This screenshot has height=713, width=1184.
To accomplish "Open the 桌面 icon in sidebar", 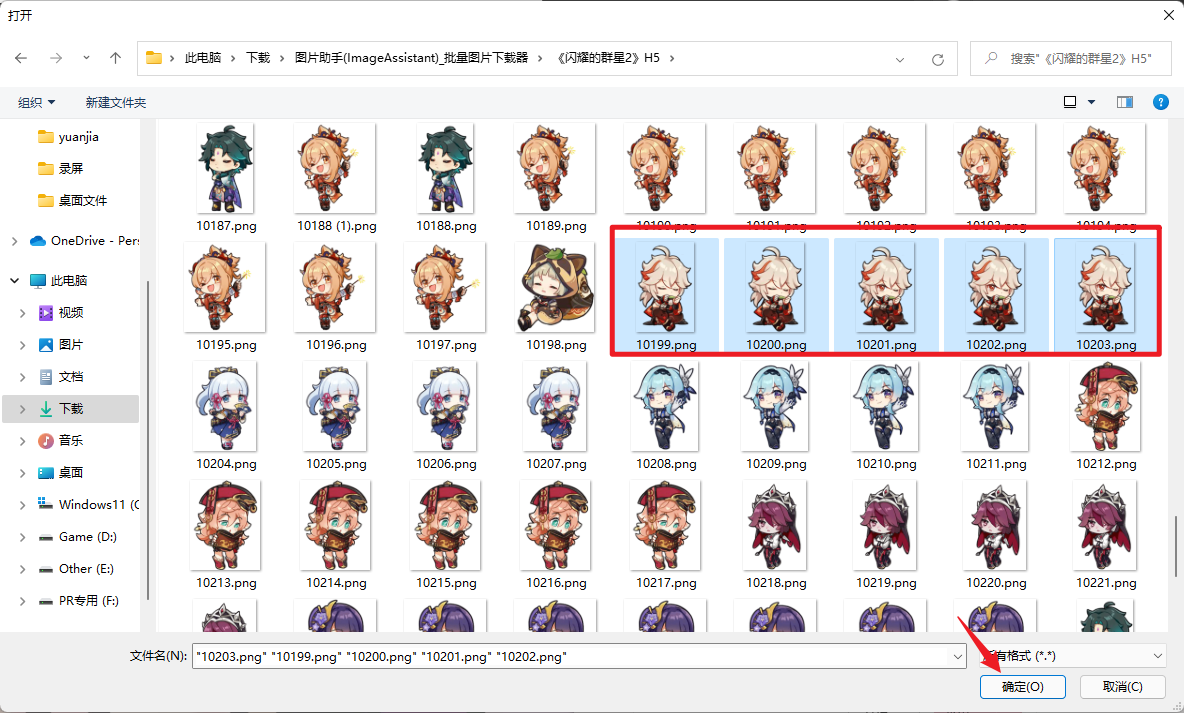I will pyautogui.click(x=45, y=473).
